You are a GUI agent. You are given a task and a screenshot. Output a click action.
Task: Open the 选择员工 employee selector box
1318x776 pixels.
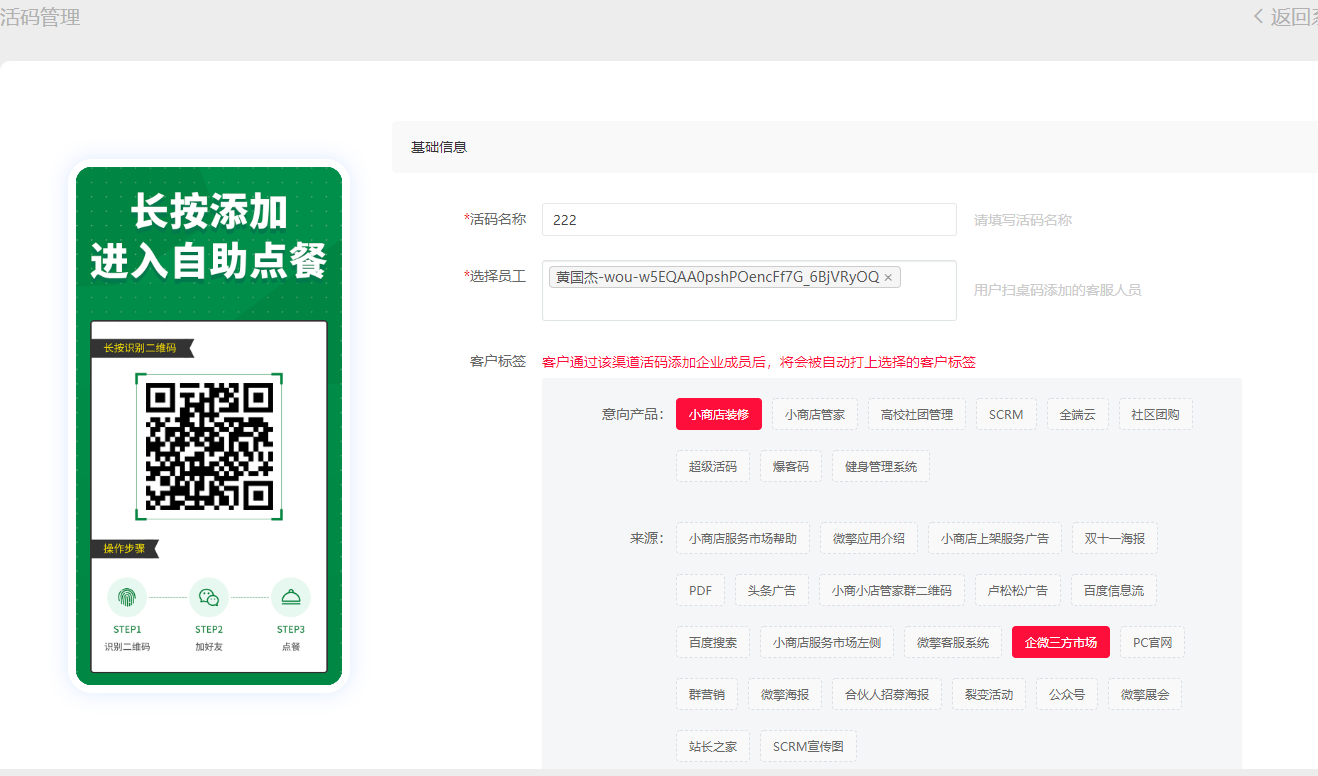748,302
